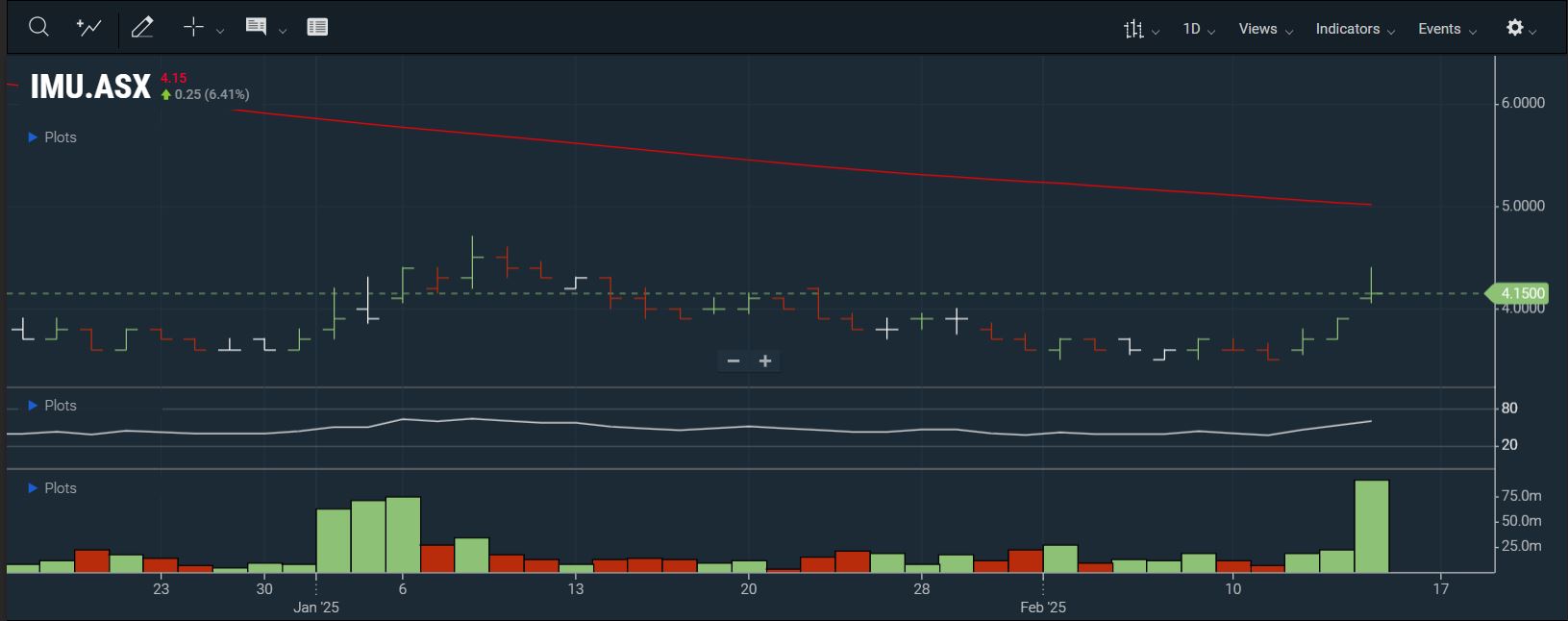This screenshot has width=1568, height=621.
Task: Click the 50.0m volume axis label
Action: tap(1521, 521)
